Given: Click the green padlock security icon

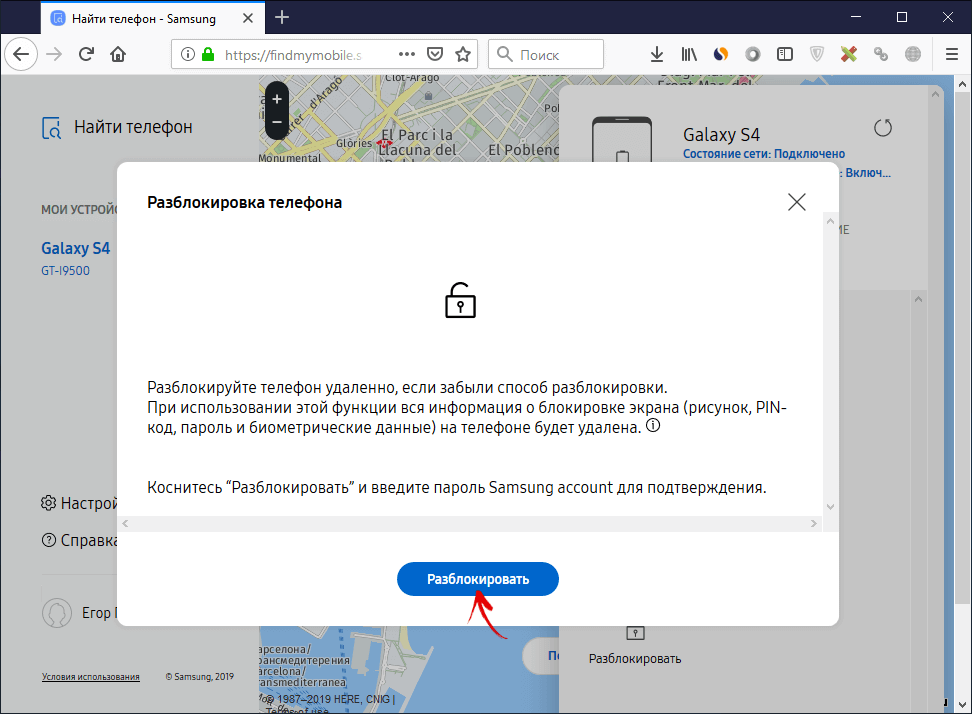Looking at the screenshot, I should 208,55.
